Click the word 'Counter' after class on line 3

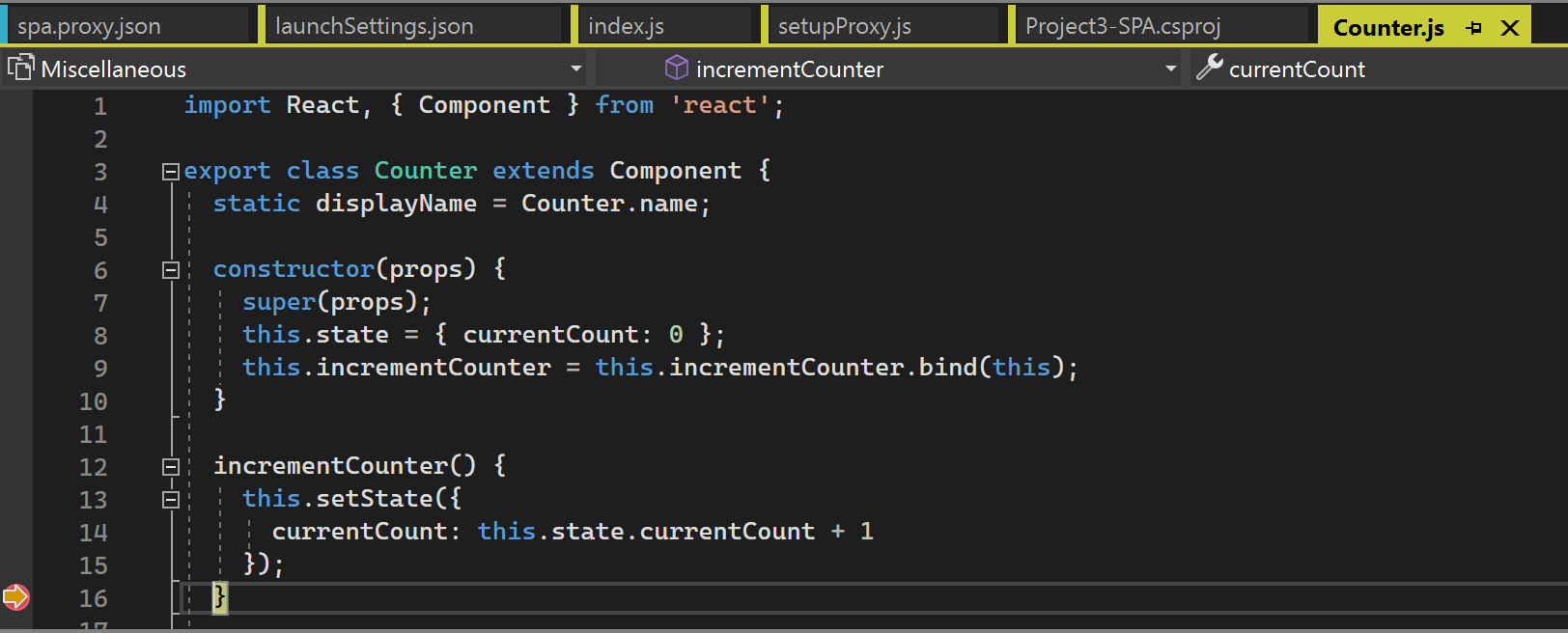pos(426,171)
